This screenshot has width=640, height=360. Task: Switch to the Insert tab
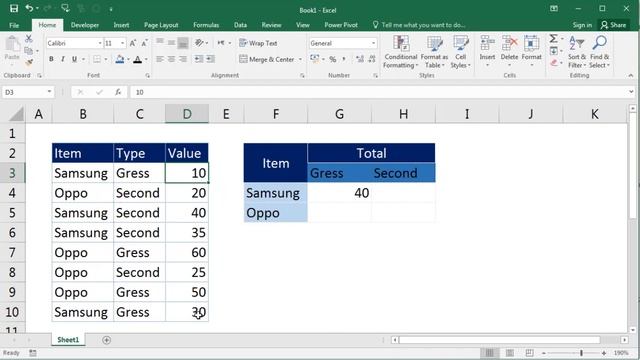pyautogui.click(x=121, y=25)
